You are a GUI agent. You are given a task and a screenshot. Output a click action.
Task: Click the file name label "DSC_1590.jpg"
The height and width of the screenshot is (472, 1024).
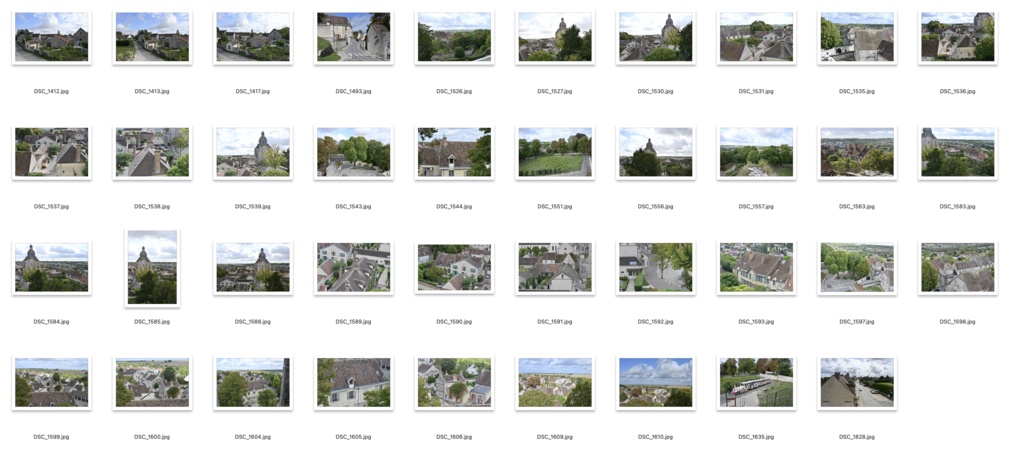click(454, 322)
